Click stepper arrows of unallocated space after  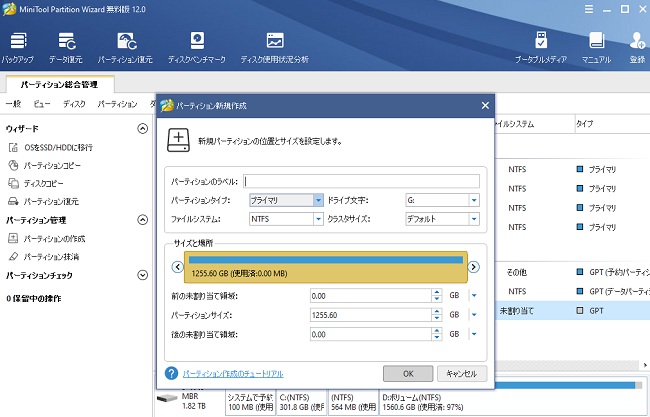click(437, 334)
